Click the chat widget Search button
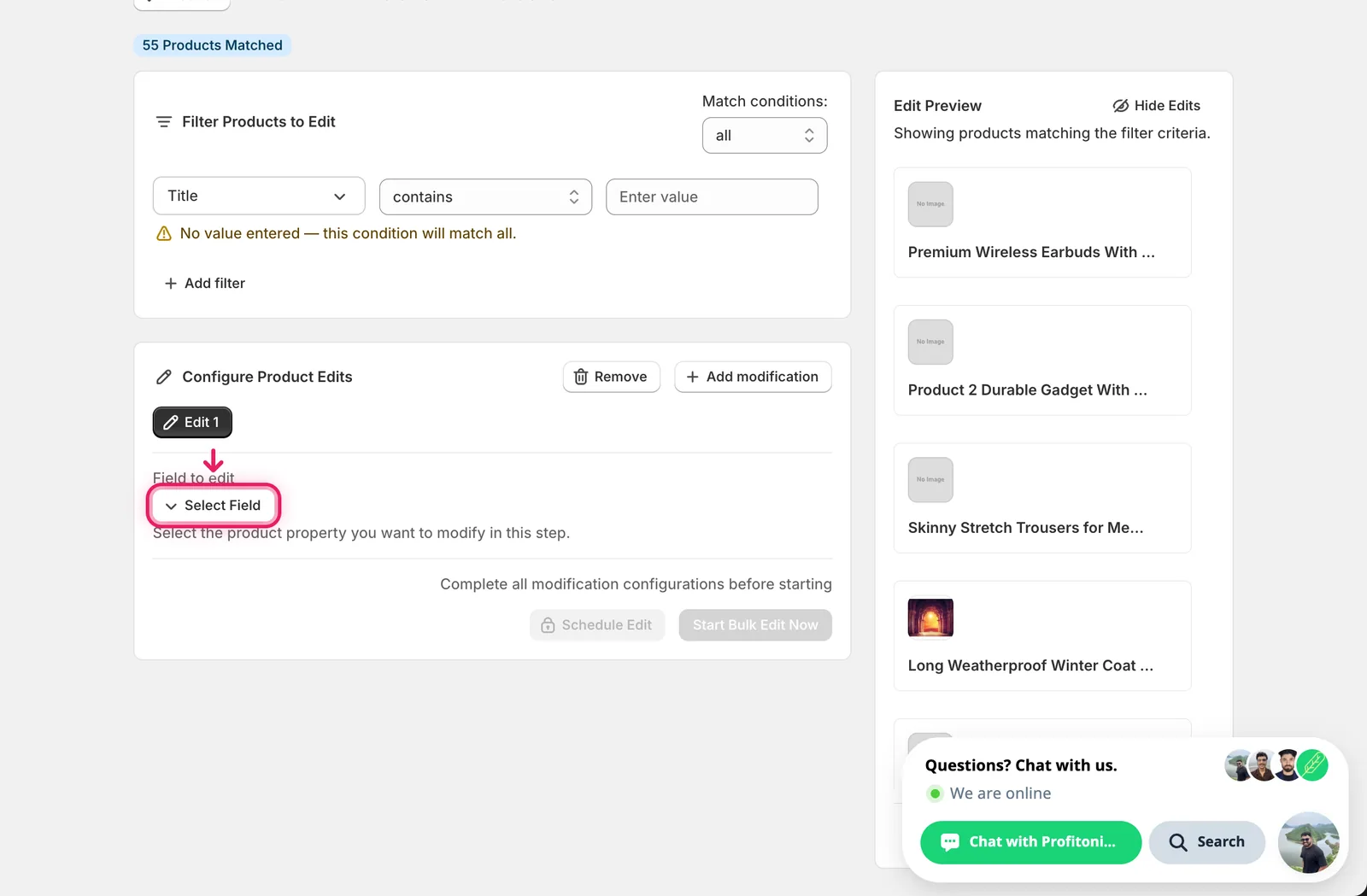This screenshot has height=896, width=1367. (1206, 842)
